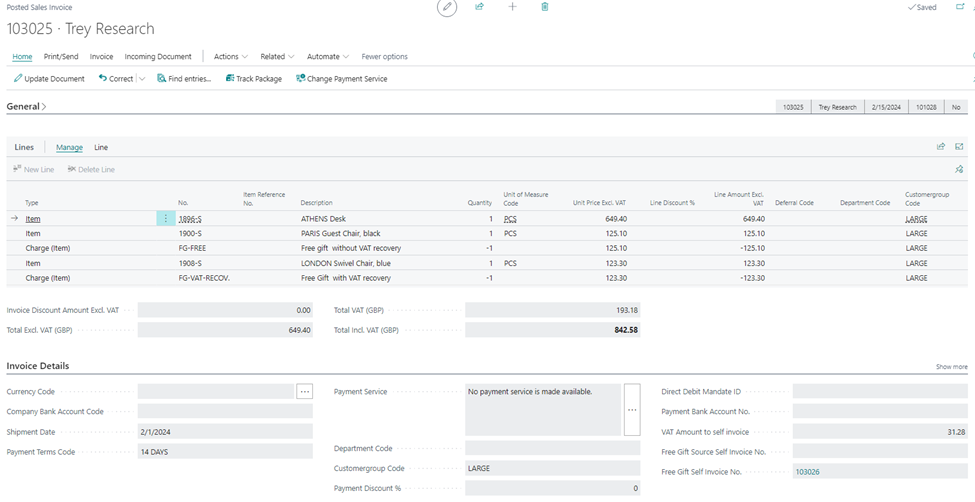The width and height of the screenshot is (975, 502).
Task: Click the Lines section share icon
Action: pos(941,147)
